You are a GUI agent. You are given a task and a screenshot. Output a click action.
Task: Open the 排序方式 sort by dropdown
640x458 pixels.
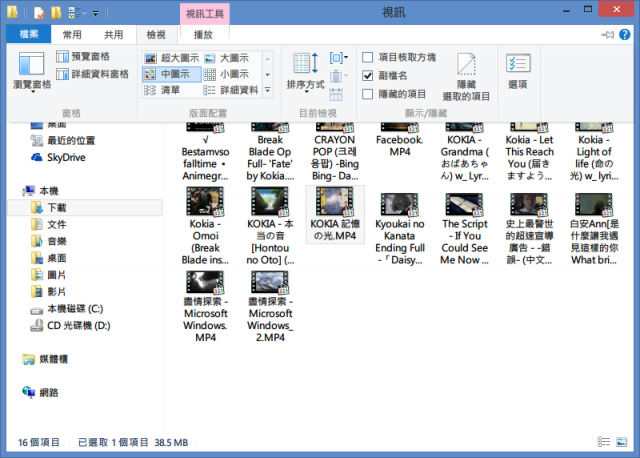(305, 72)
